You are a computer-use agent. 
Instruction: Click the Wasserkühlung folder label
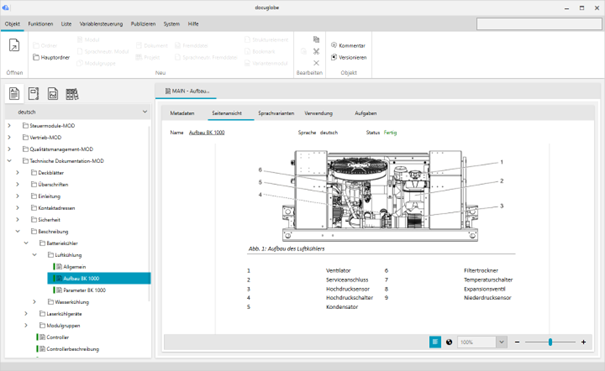(72, 302)
